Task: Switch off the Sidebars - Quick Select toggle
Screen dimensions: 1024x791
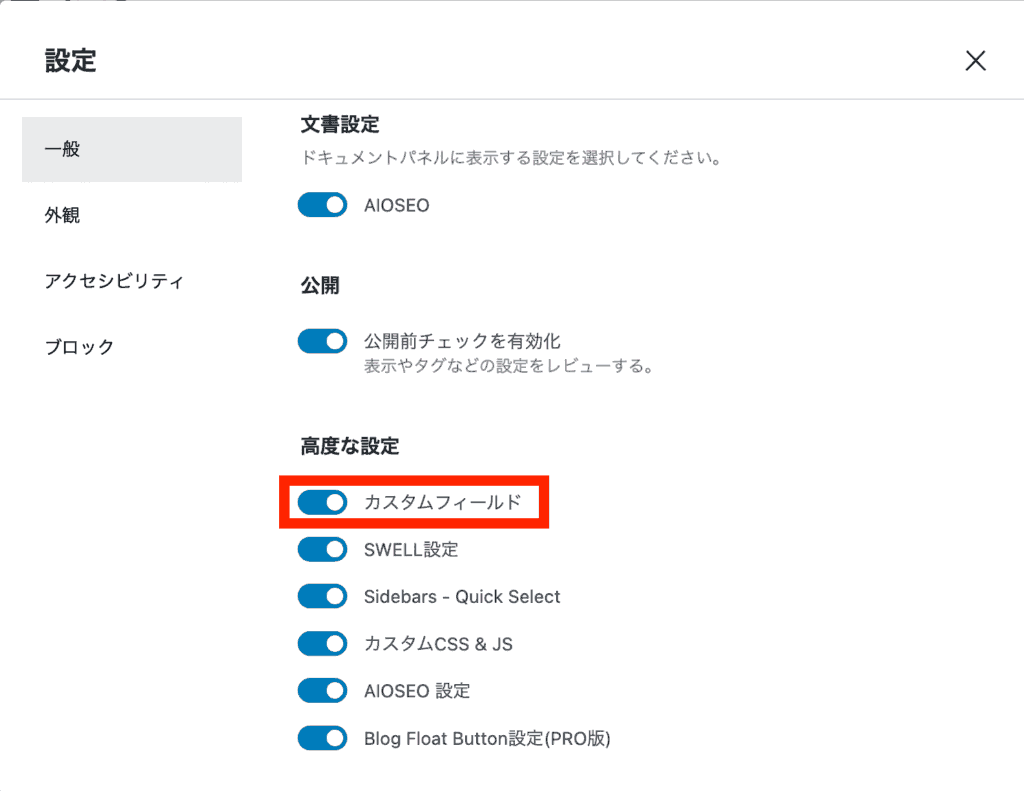Action: pyautogui.click(x=322, y=597)
